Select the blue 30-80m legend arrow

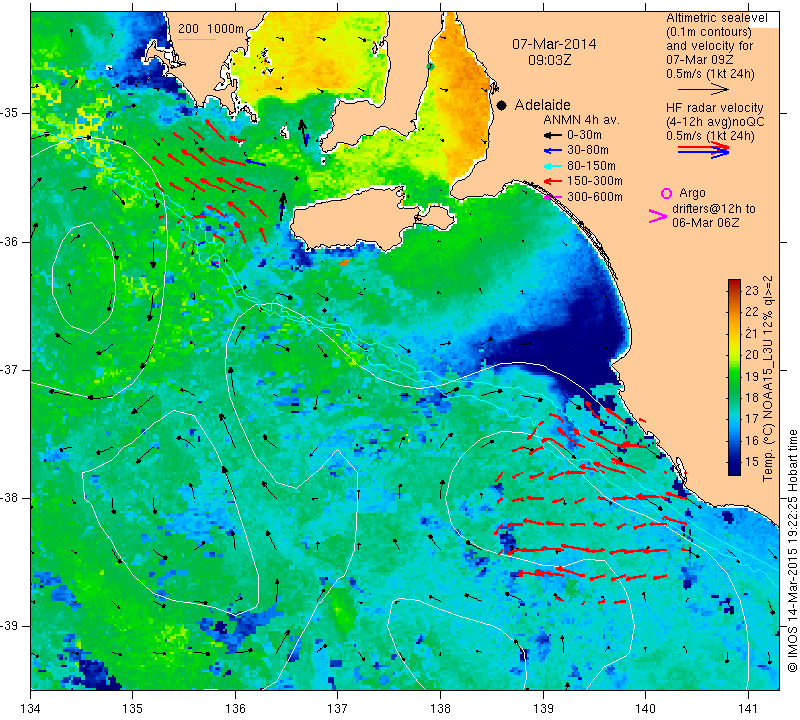click(552, 151)
